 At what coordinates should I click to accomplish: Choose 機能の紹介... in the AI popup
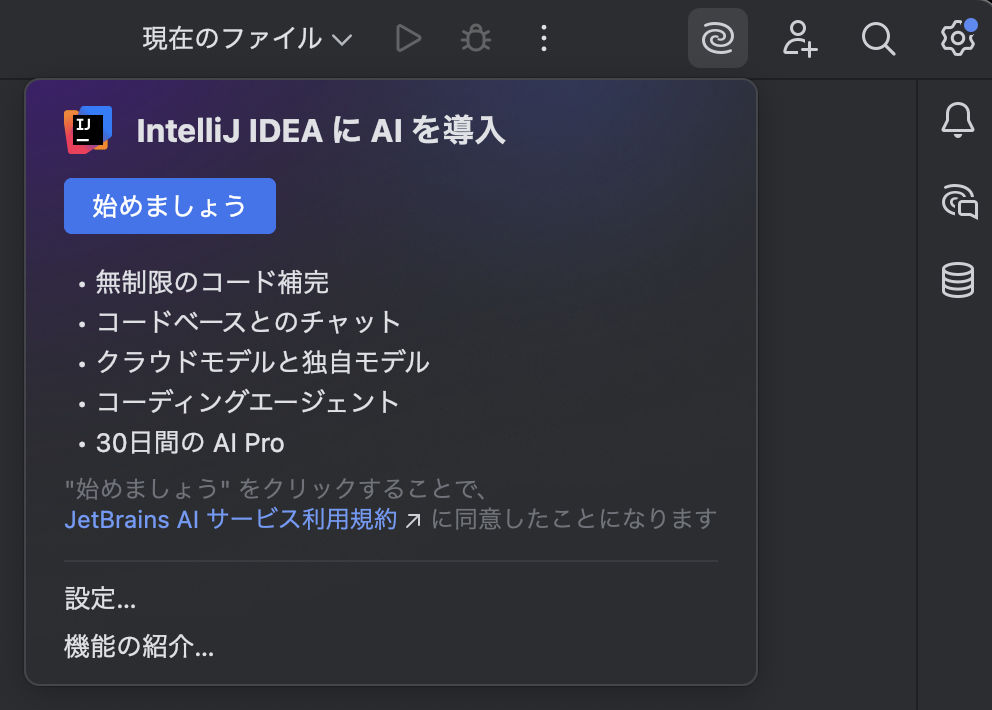139,646
